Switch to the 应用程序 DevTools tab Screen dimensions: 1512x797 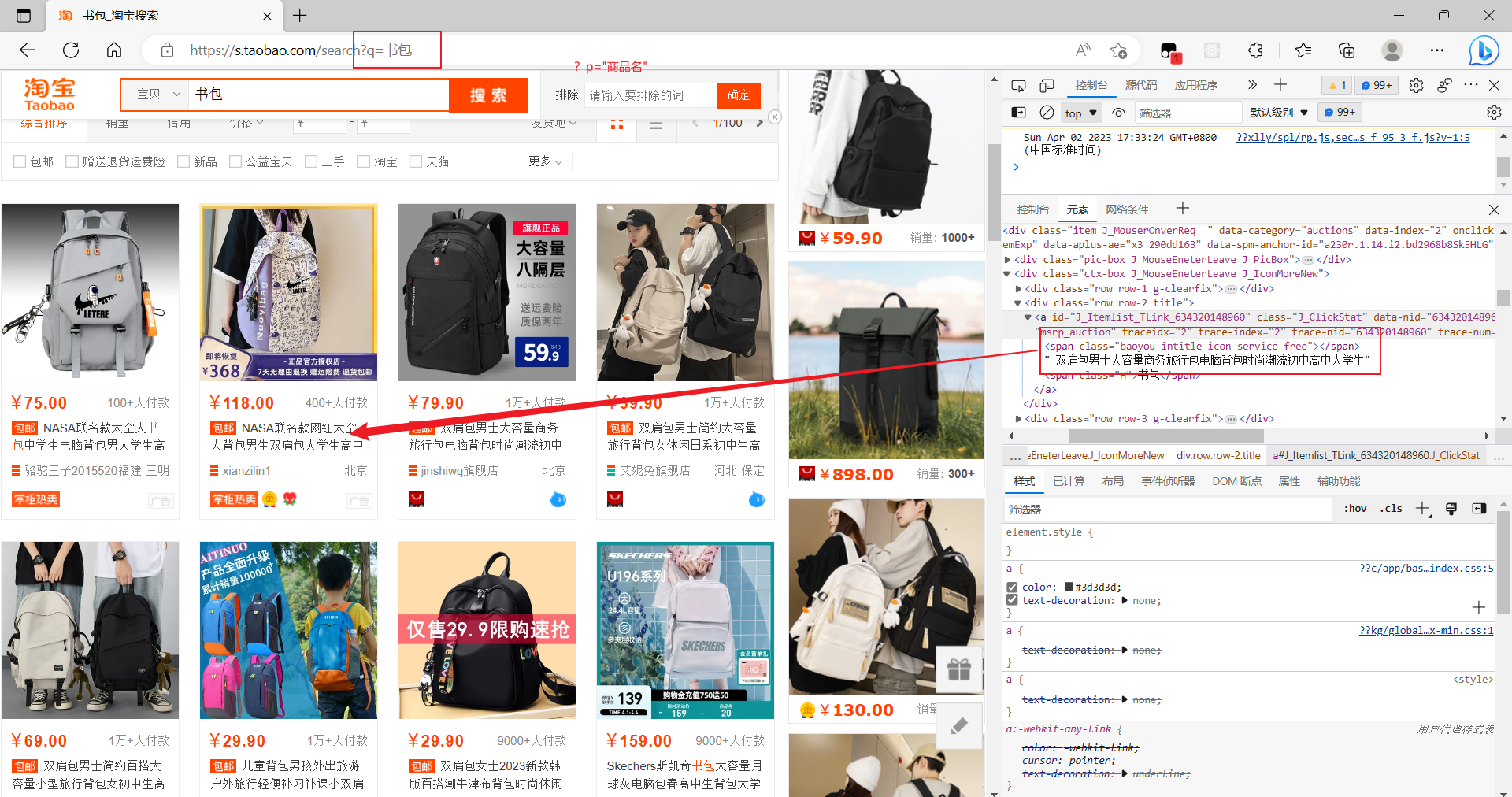1195,85
